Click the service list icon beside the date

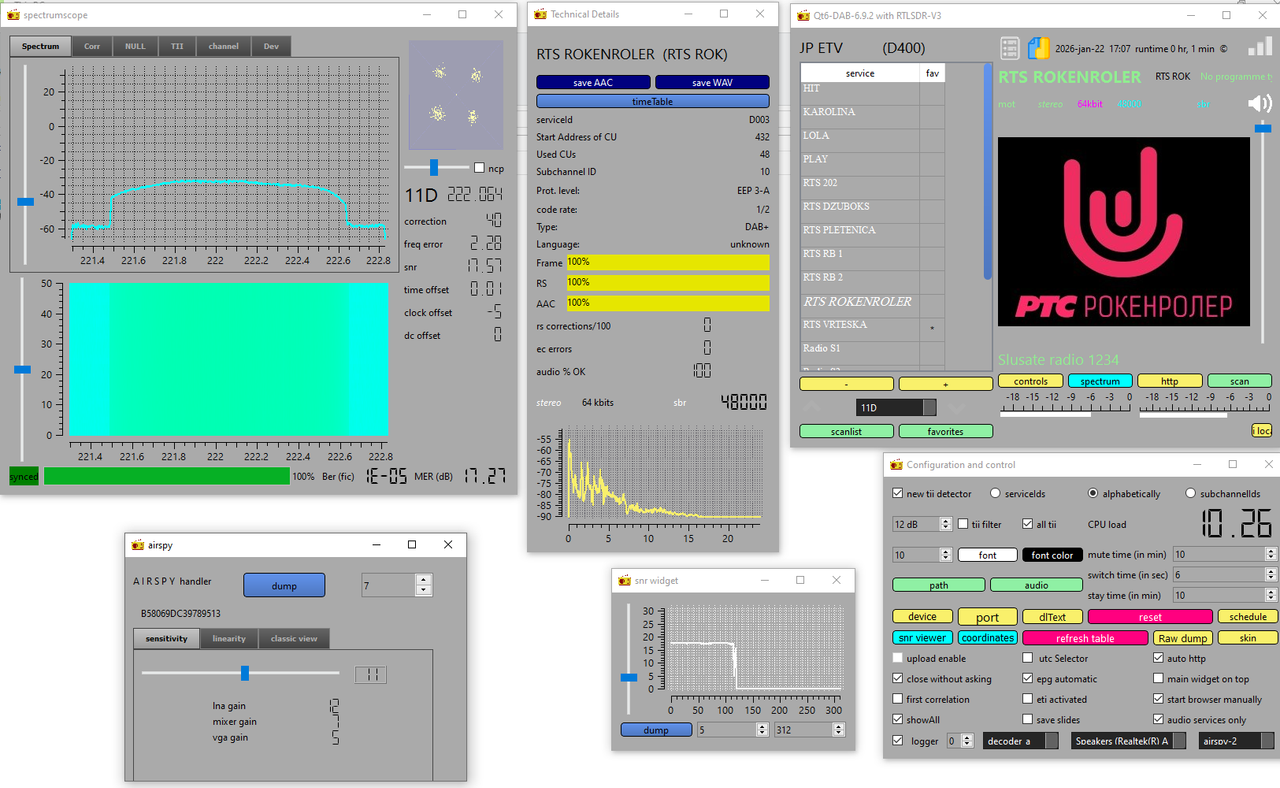pyautogui.click(x=1010, y=48)
